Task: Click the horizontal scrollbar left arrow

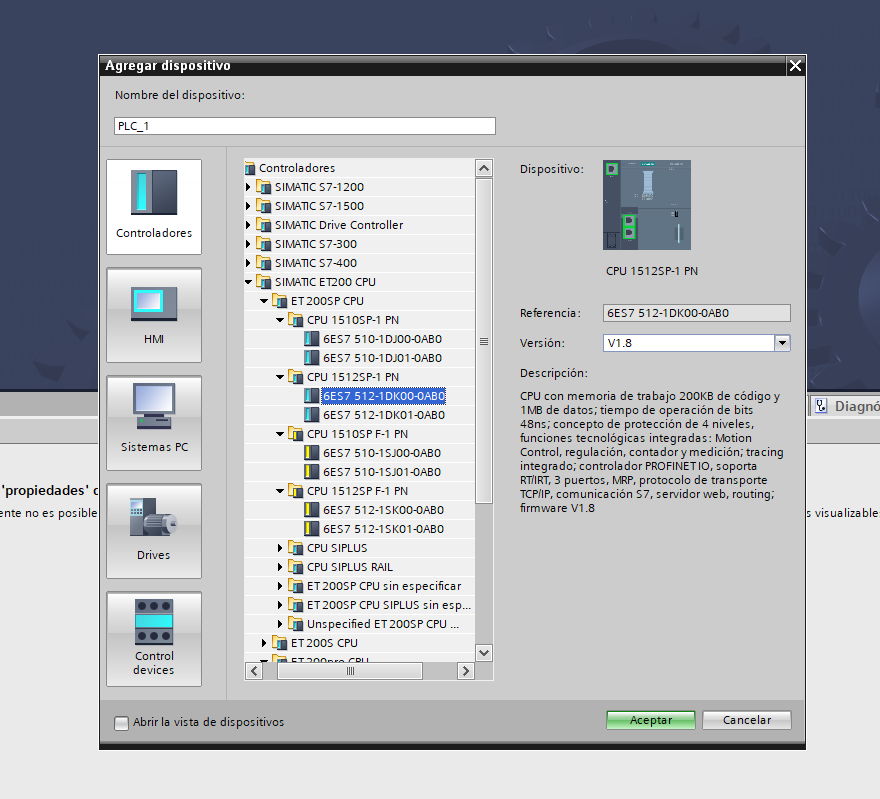Action: pos(254,671)
